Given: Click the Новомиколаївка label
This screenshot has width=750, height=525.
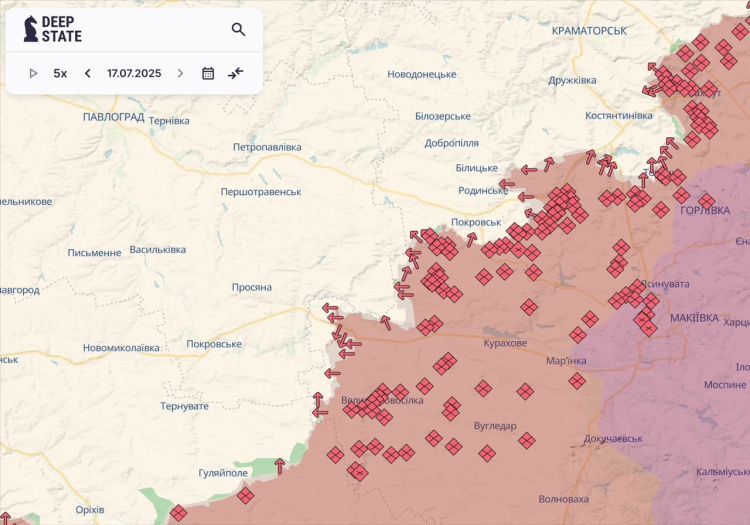Looking at the screenshot, I should pos(121,348).
